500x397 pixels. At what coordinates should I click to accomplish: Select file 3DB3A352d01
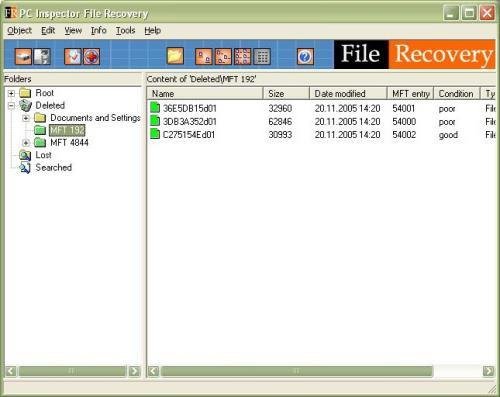(190, 121)
